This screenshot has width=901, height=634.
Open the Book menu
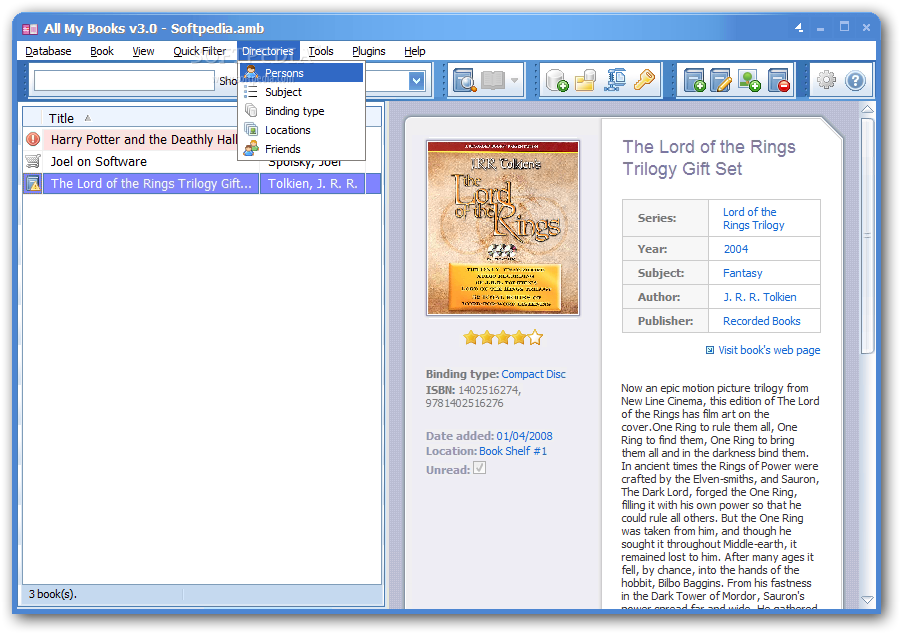(102, 51)
